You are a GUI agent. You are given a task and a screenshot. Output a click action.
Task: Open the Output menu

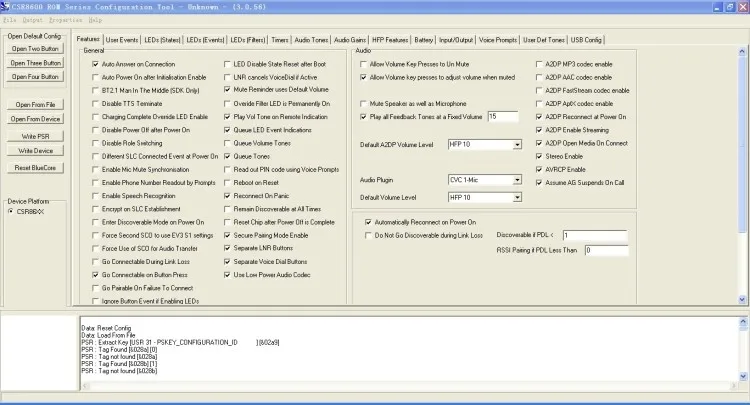(33, 20)
